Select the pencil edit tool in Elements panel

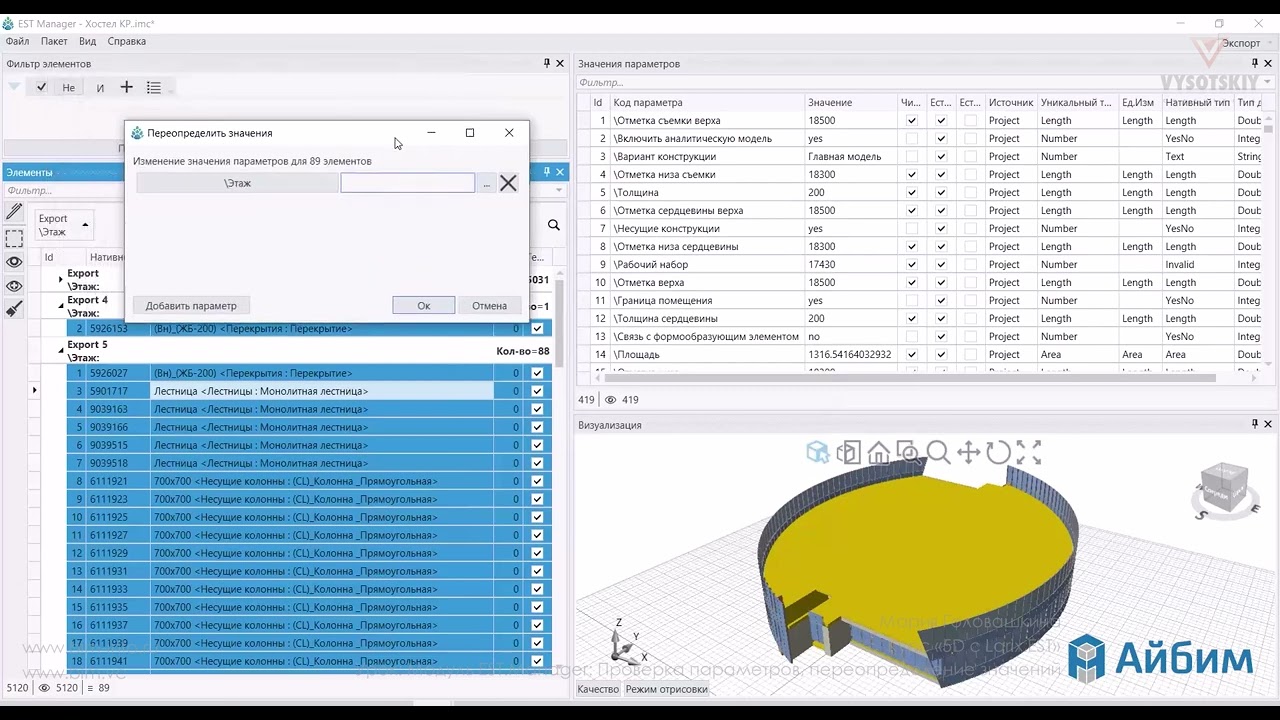coord(14,212)
